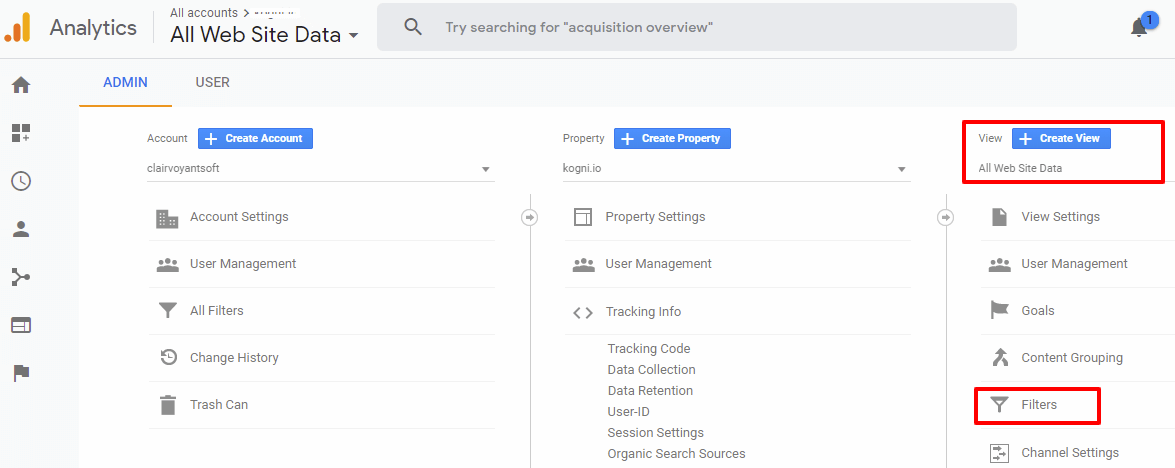Open Behavior icon in left sidebar
Image resolution: width=1175 pixels, height=468 pixels.
point(21,325)
